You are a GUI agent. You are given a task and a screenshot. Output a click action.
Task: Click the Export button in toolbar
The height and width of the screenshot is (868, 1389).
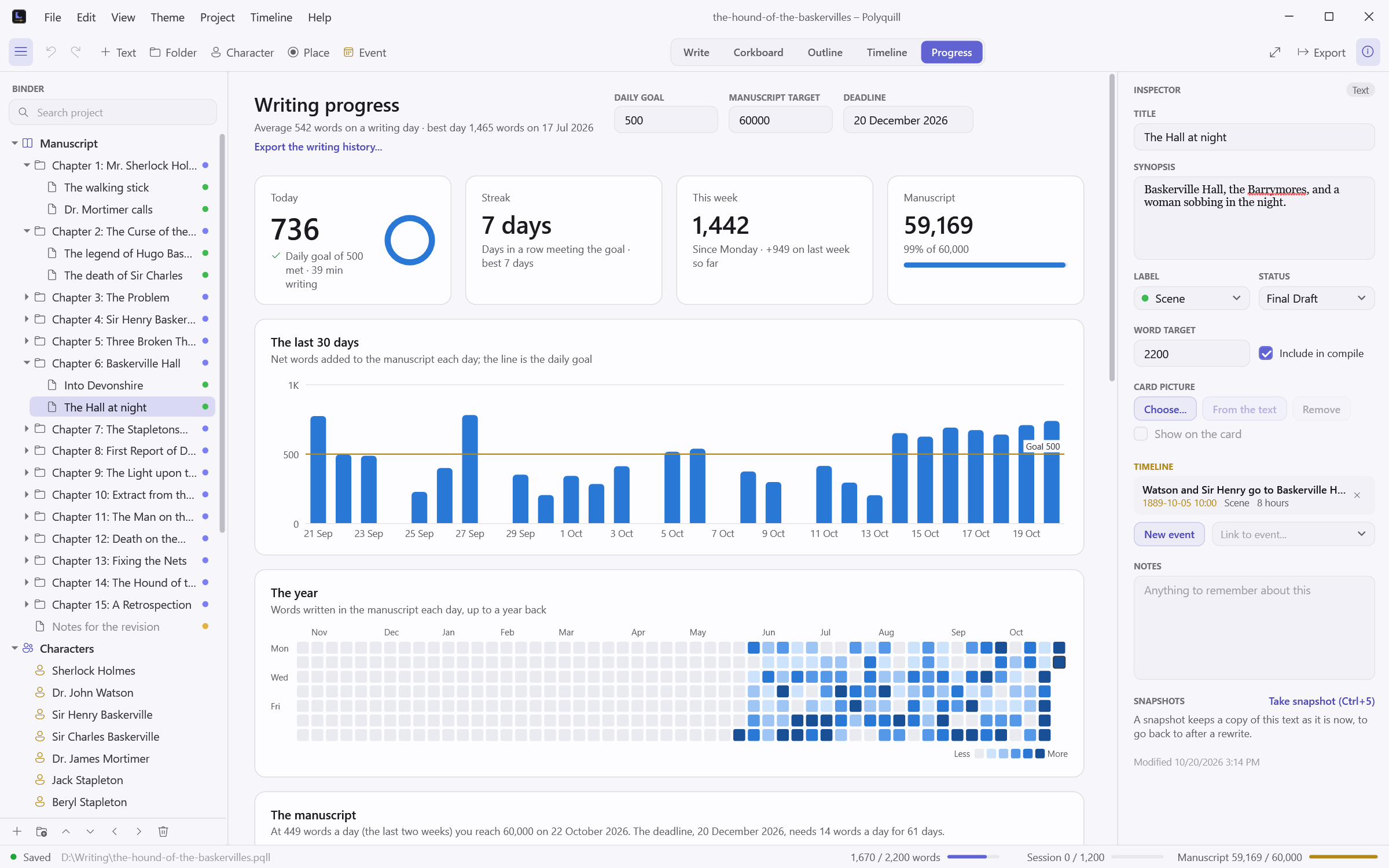[1321, 52]
